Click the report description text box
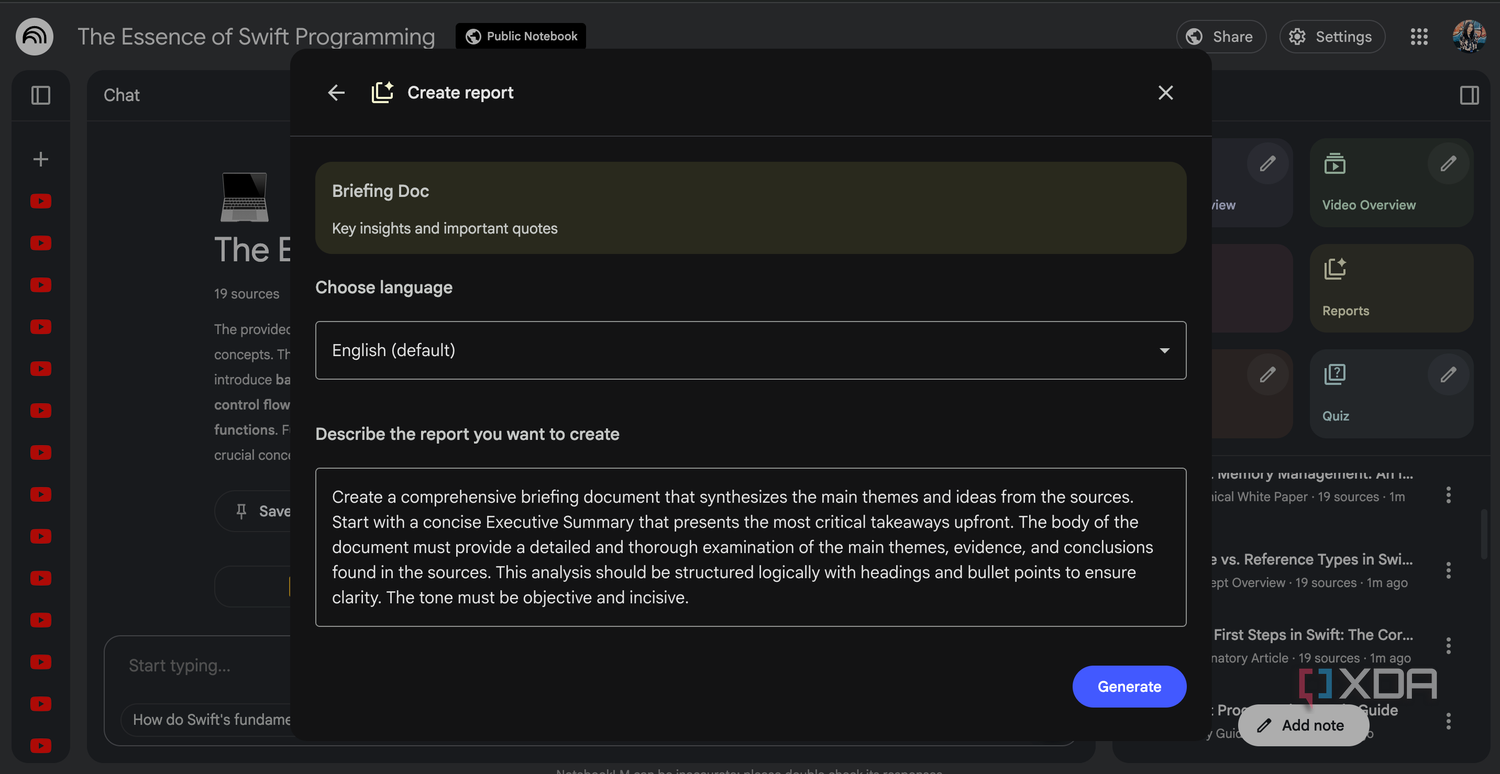The image size is (1500, 774). tap(751, 547)
